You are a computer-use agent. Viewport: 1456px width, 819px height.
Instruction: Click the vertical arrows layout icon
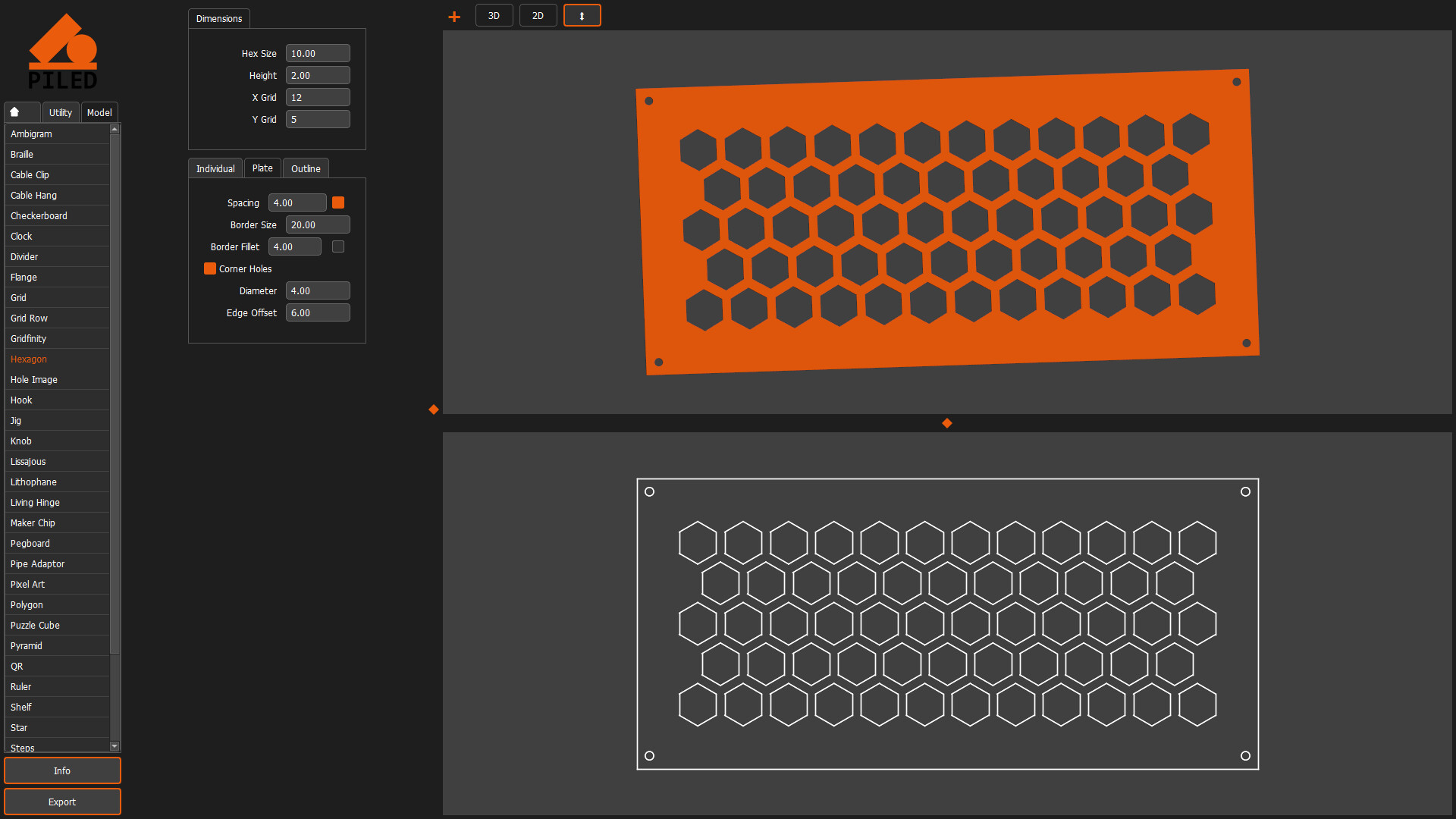click(582, 14)
